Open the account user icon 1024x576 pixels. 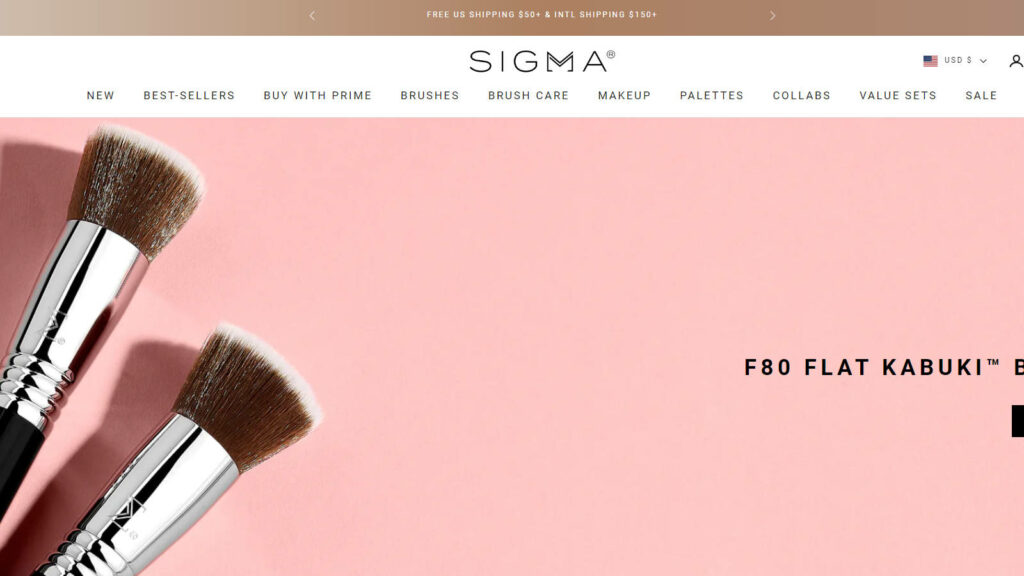click(1016, 61)
